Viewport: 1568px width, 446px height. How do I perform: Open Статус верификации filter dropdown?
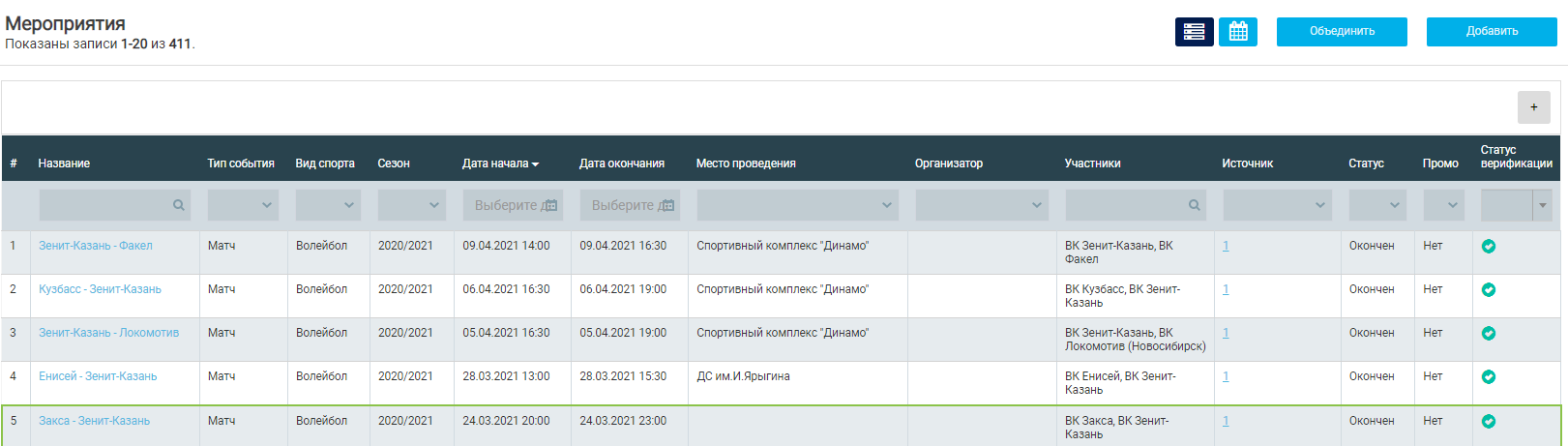tap(1542, 205)
